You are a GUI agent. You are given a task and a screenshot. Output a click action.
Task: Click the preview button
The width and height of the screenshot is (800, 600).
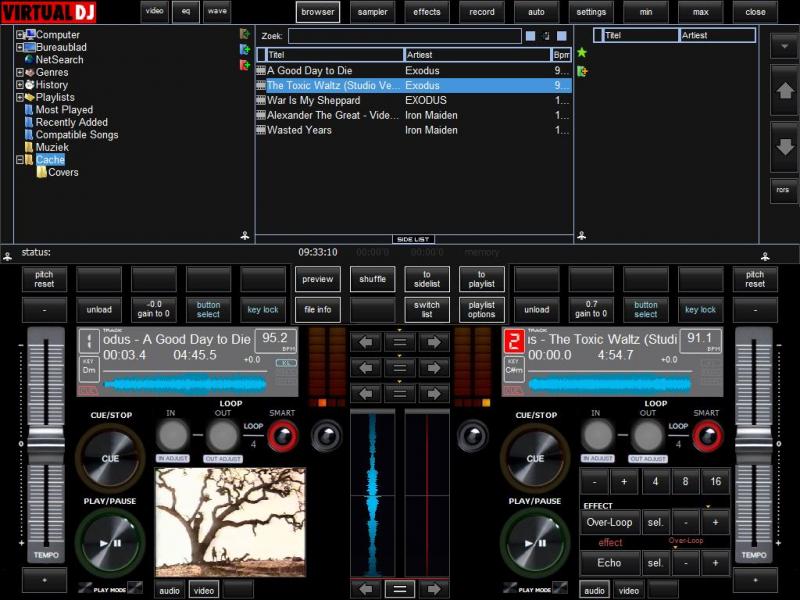click(317, 279)
